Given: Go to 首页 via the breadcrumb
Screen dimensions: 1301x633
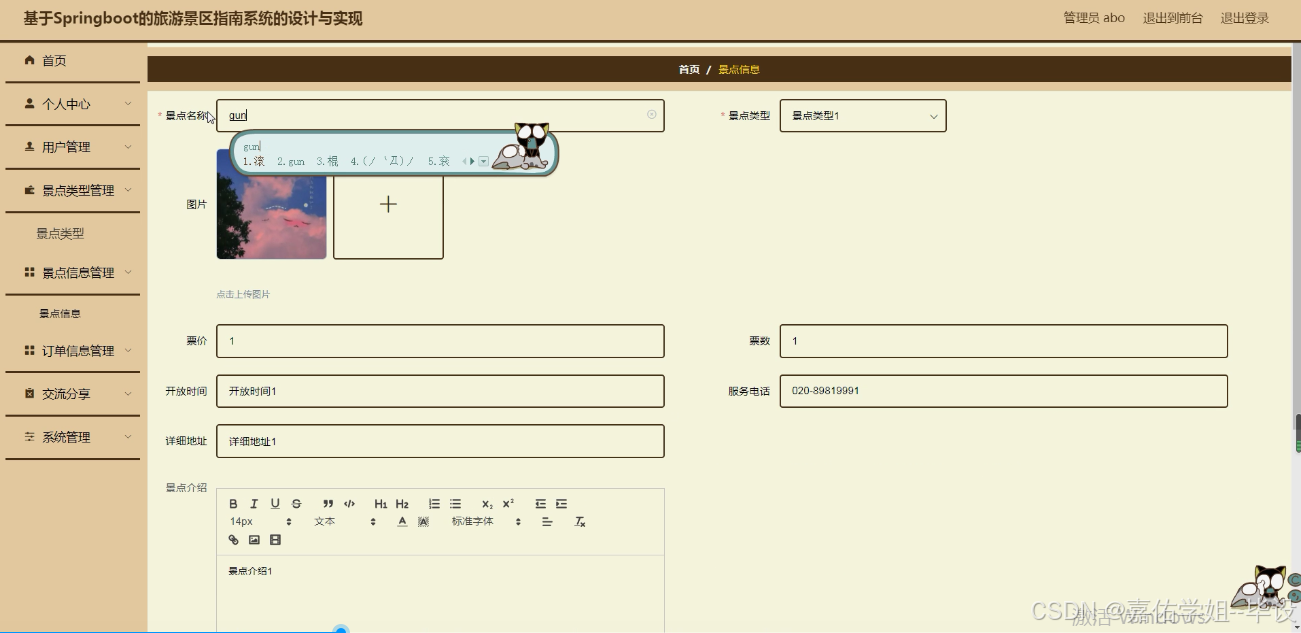Looking at the screenshot, I should click(x=687, y=70).
